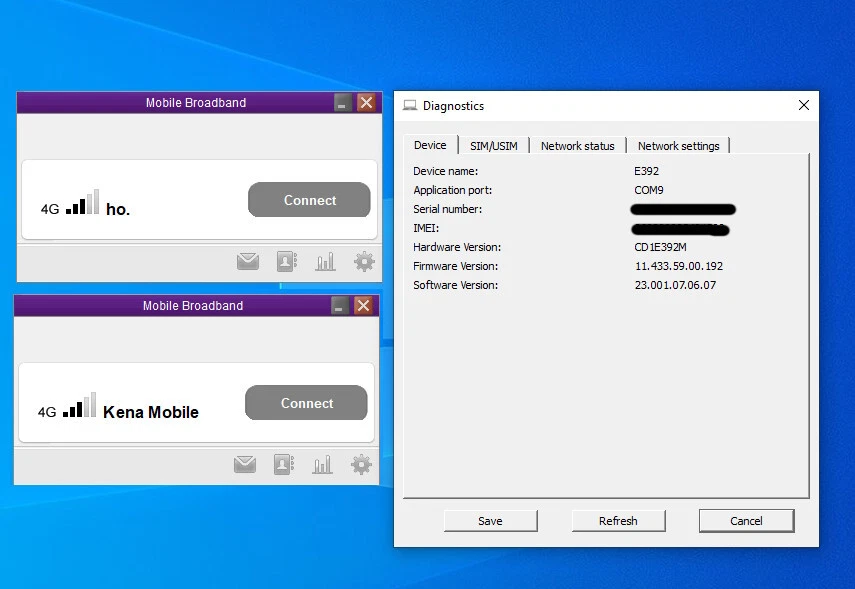Click the Diagnostics window title icon
This screenshot has width=855, height=589.
[x=410, y=105]
